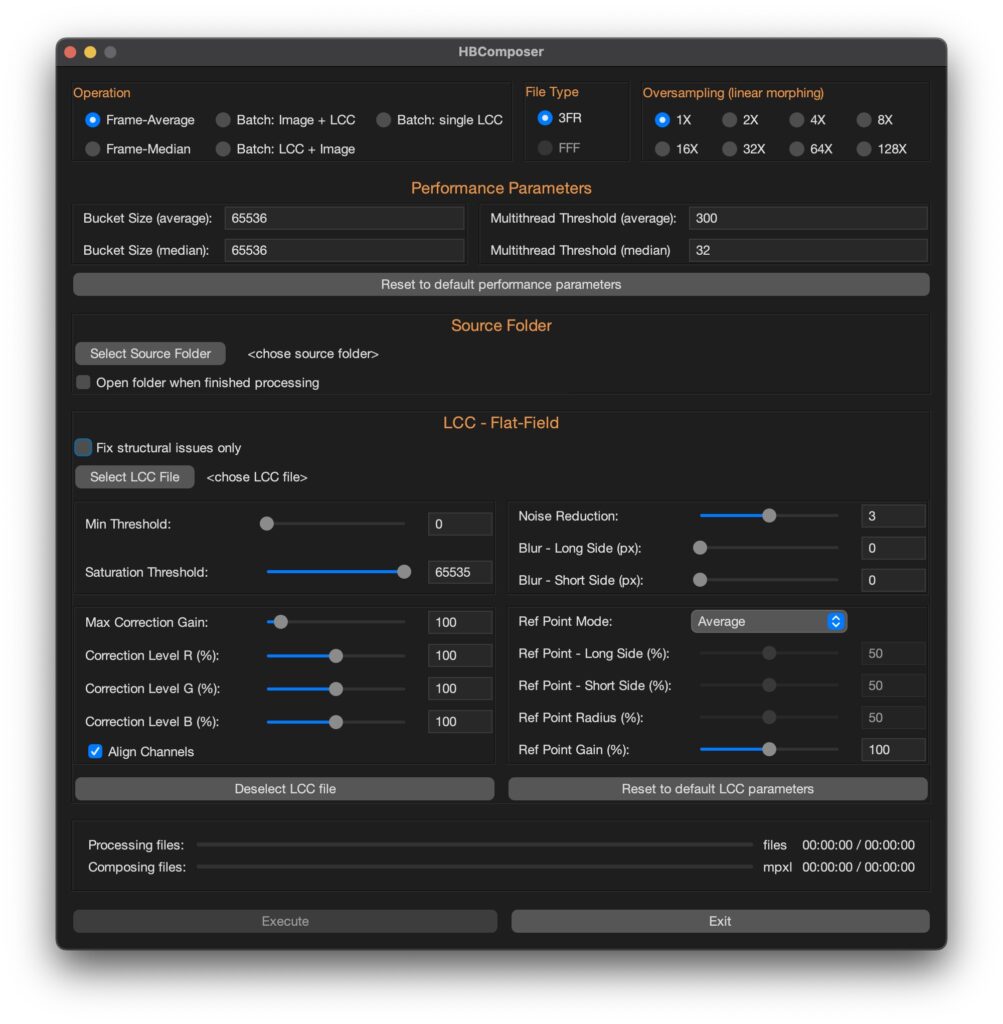
Task: Click the Blur - Short Side value field
Action: [x=893, y=580]
